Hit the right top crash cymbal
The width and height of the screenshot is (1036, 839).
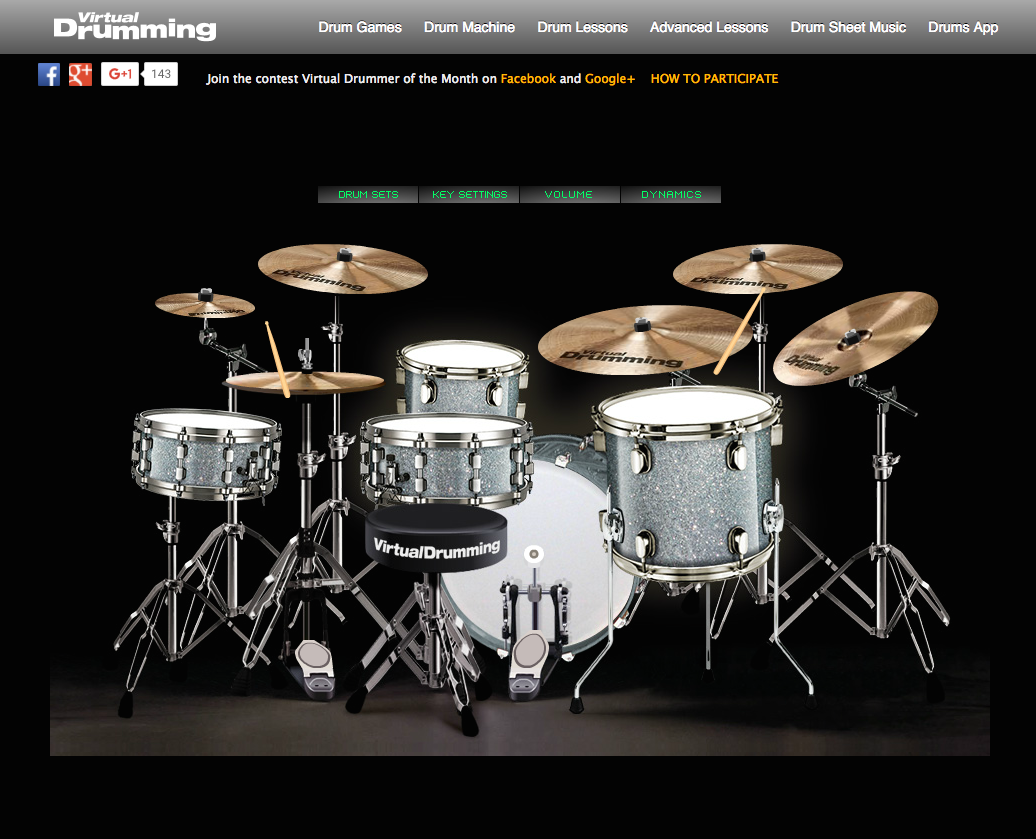click(757, 268)
